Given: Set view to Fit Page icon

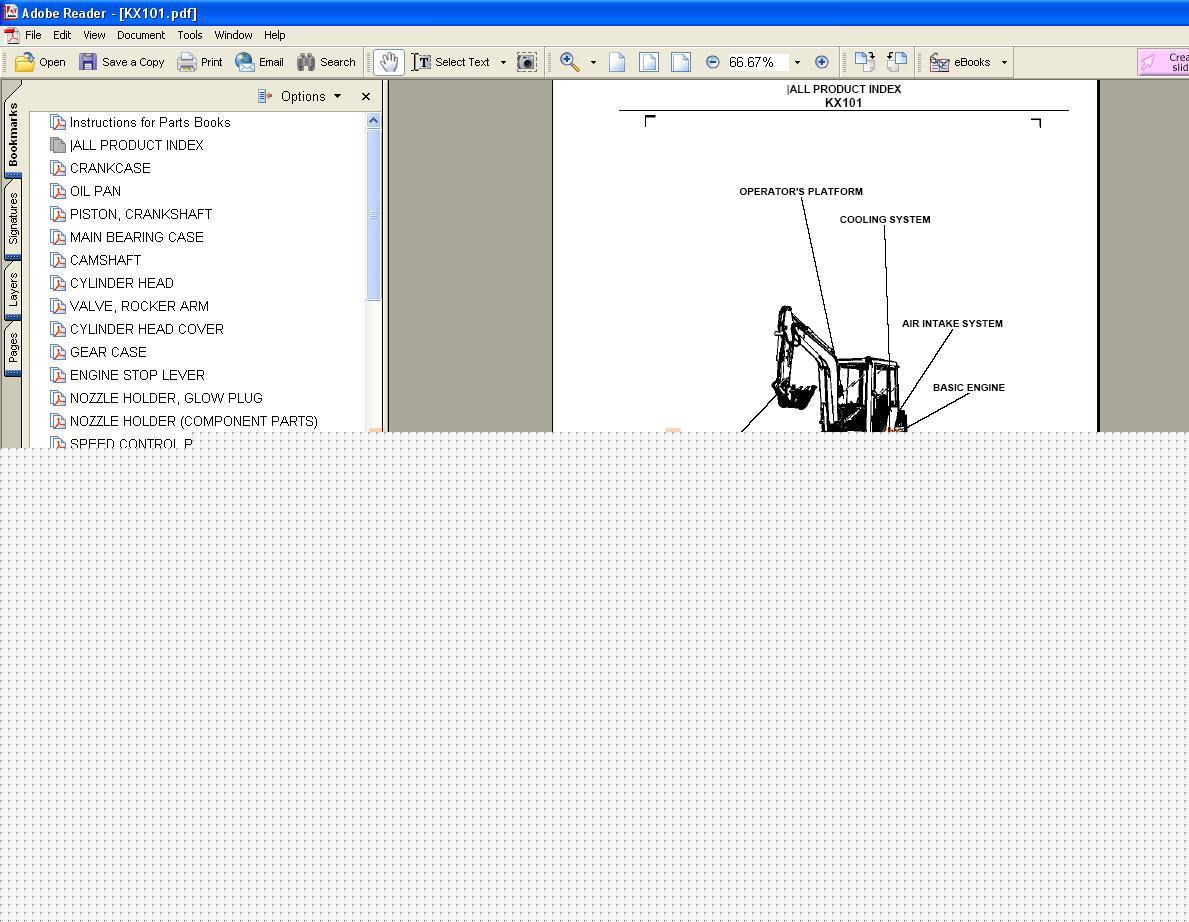Looking at the screenshot, I should 649,62.
